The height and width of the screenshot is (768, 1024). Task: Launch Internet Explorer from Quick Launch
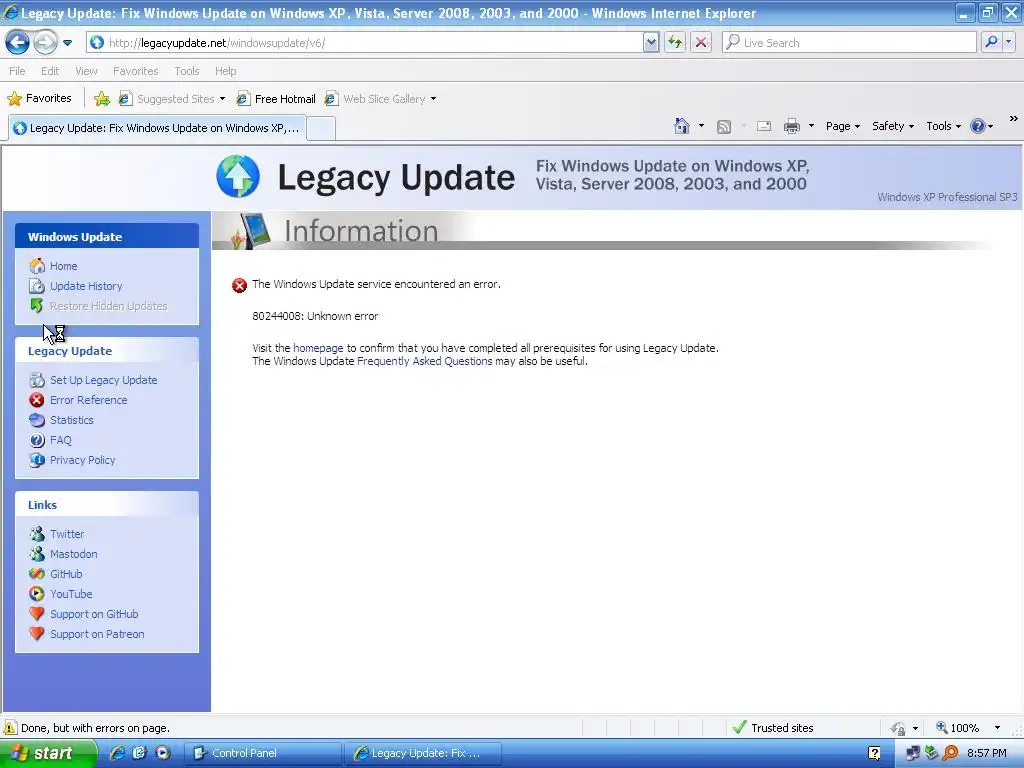click(117, 753)
